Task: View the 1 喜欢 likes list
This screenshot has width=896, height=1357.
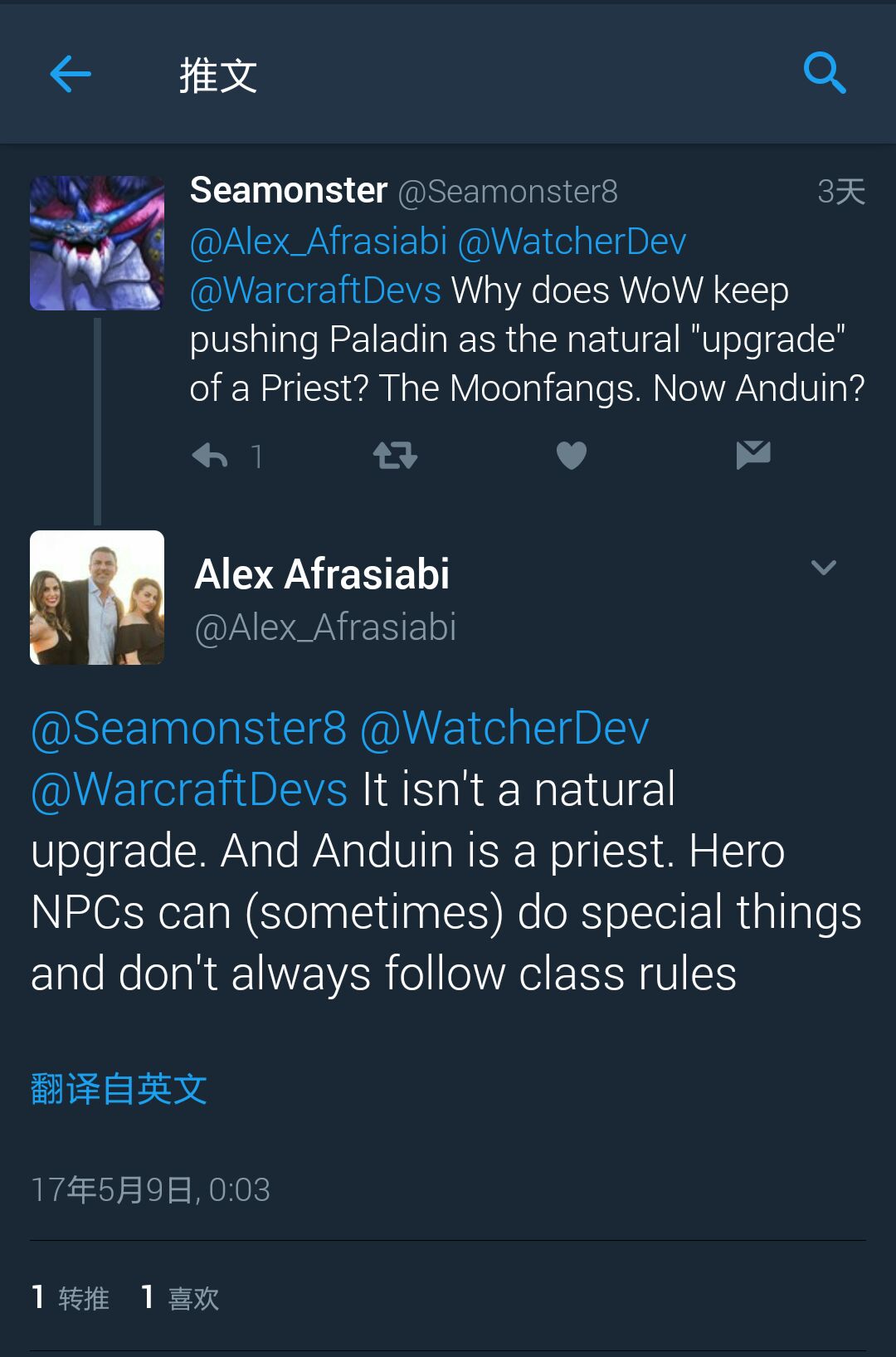Action: pyautogui.click(x=181, y=1297)
